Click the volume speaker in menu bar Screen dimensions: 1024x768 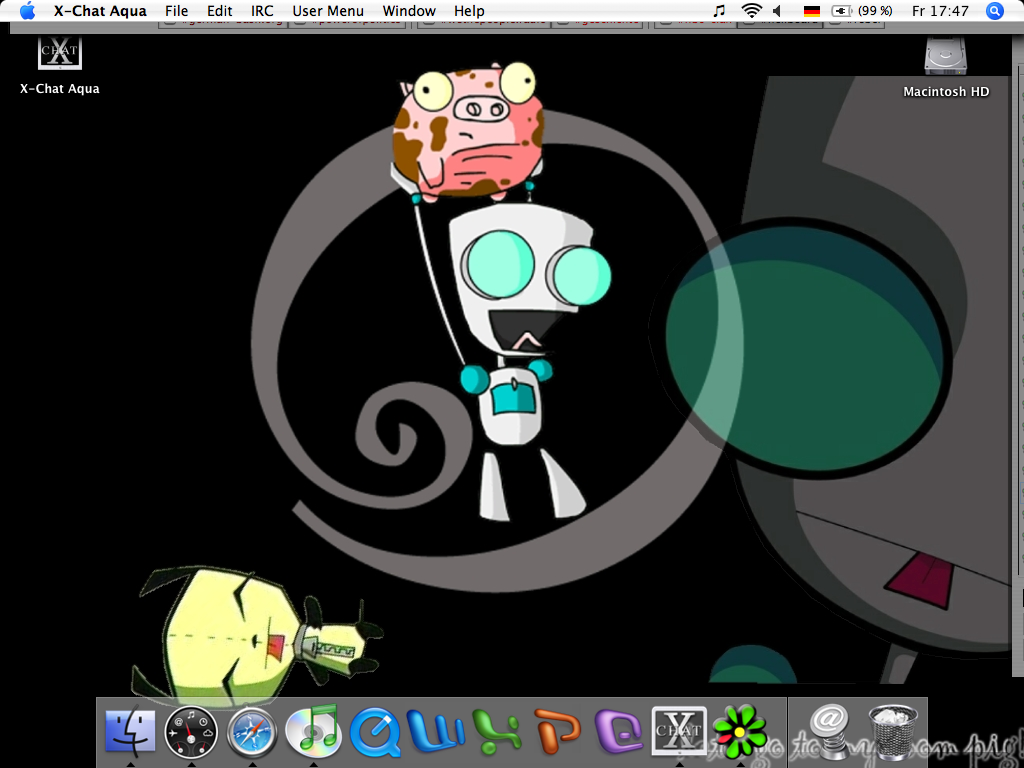(781, 11)
